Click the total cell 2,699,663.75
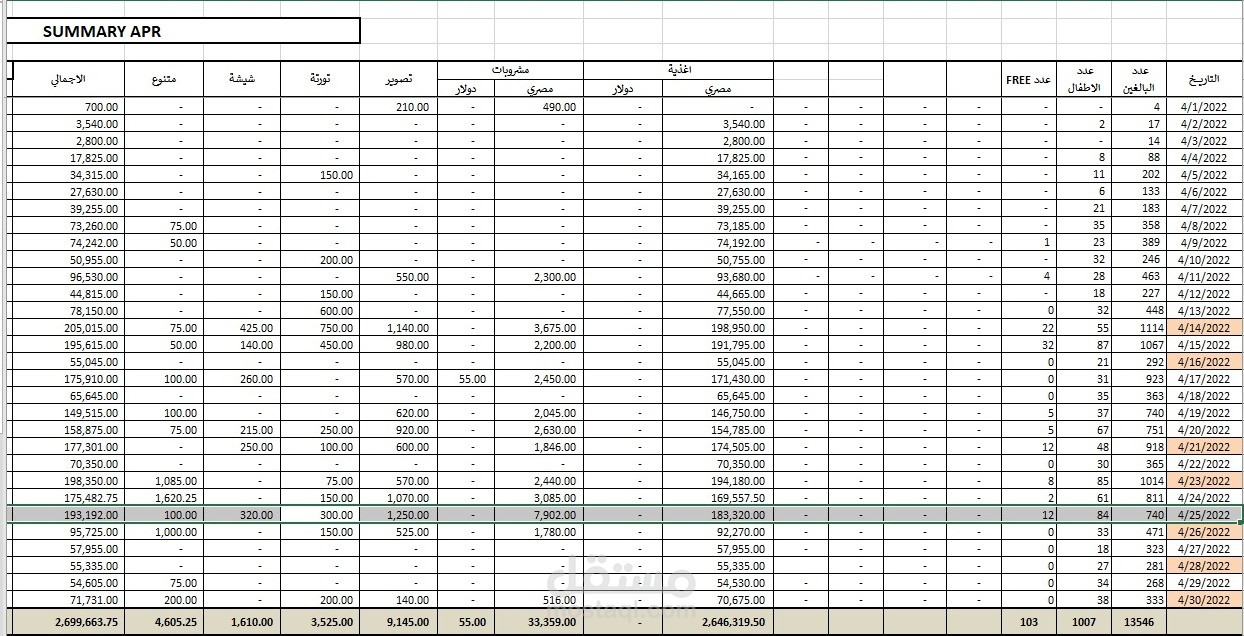 point(66,621)
